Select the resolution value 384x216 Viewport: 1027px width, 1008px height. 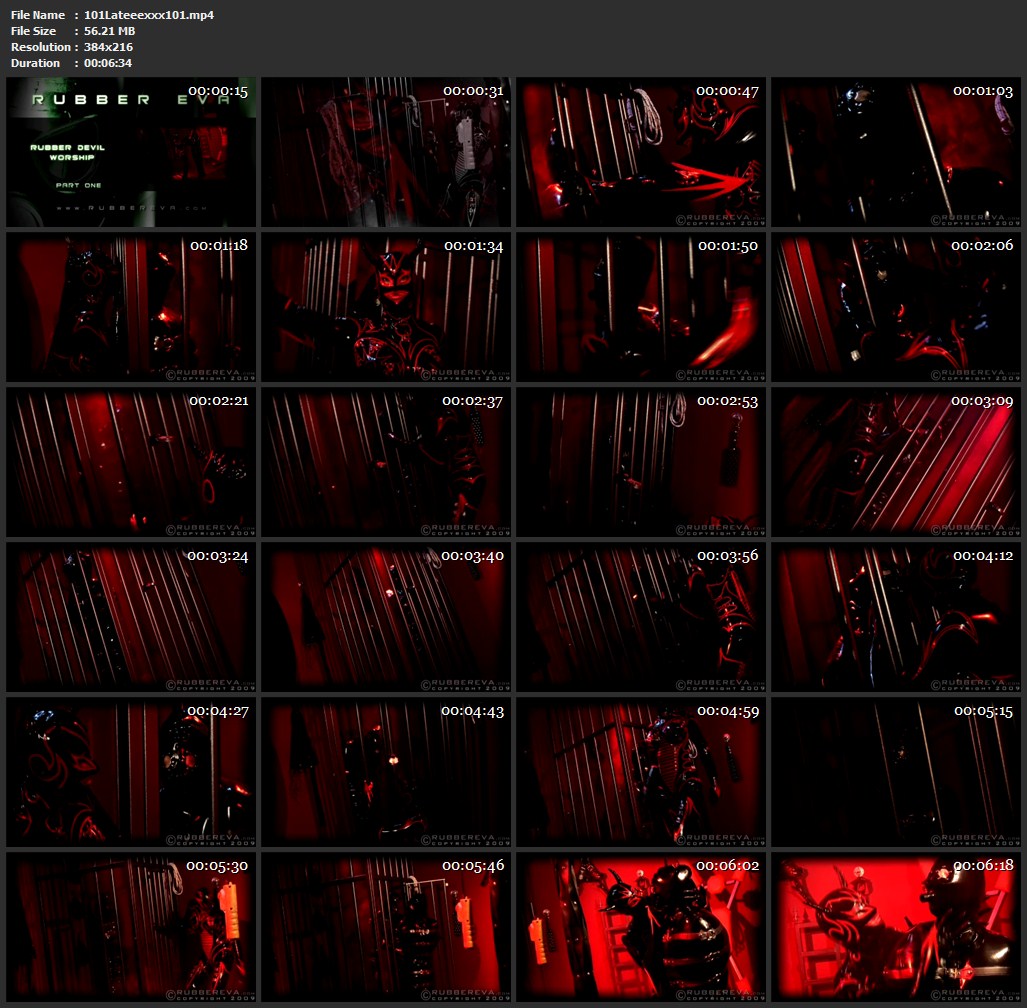(x=108, y=47)
